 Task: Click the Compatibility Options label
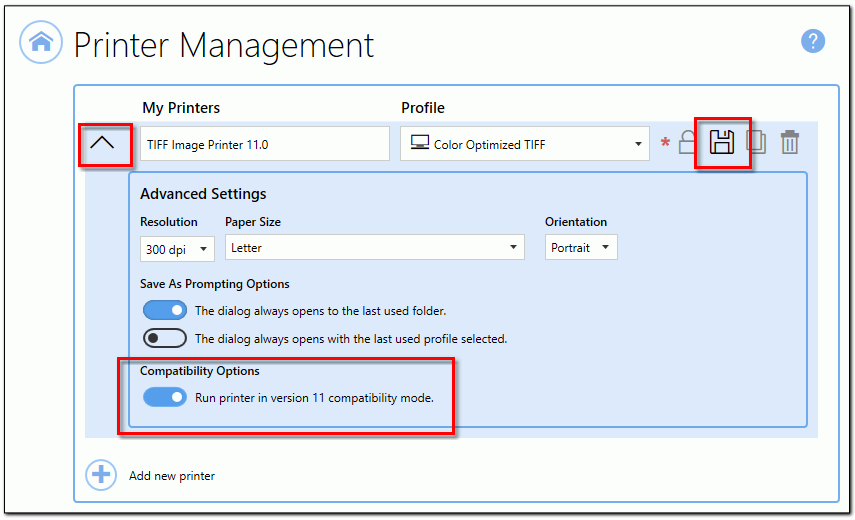click(200, 371)
